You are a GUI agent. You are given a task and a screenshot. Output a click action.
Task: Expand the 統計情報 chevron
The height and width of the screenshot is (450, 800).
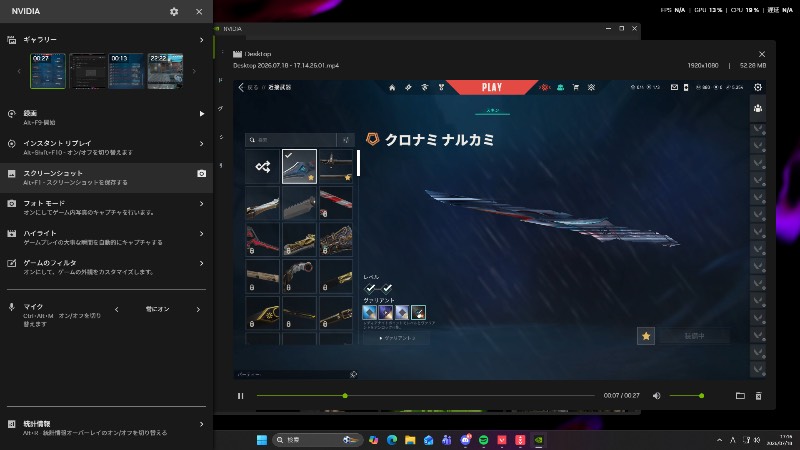(202, 424)
